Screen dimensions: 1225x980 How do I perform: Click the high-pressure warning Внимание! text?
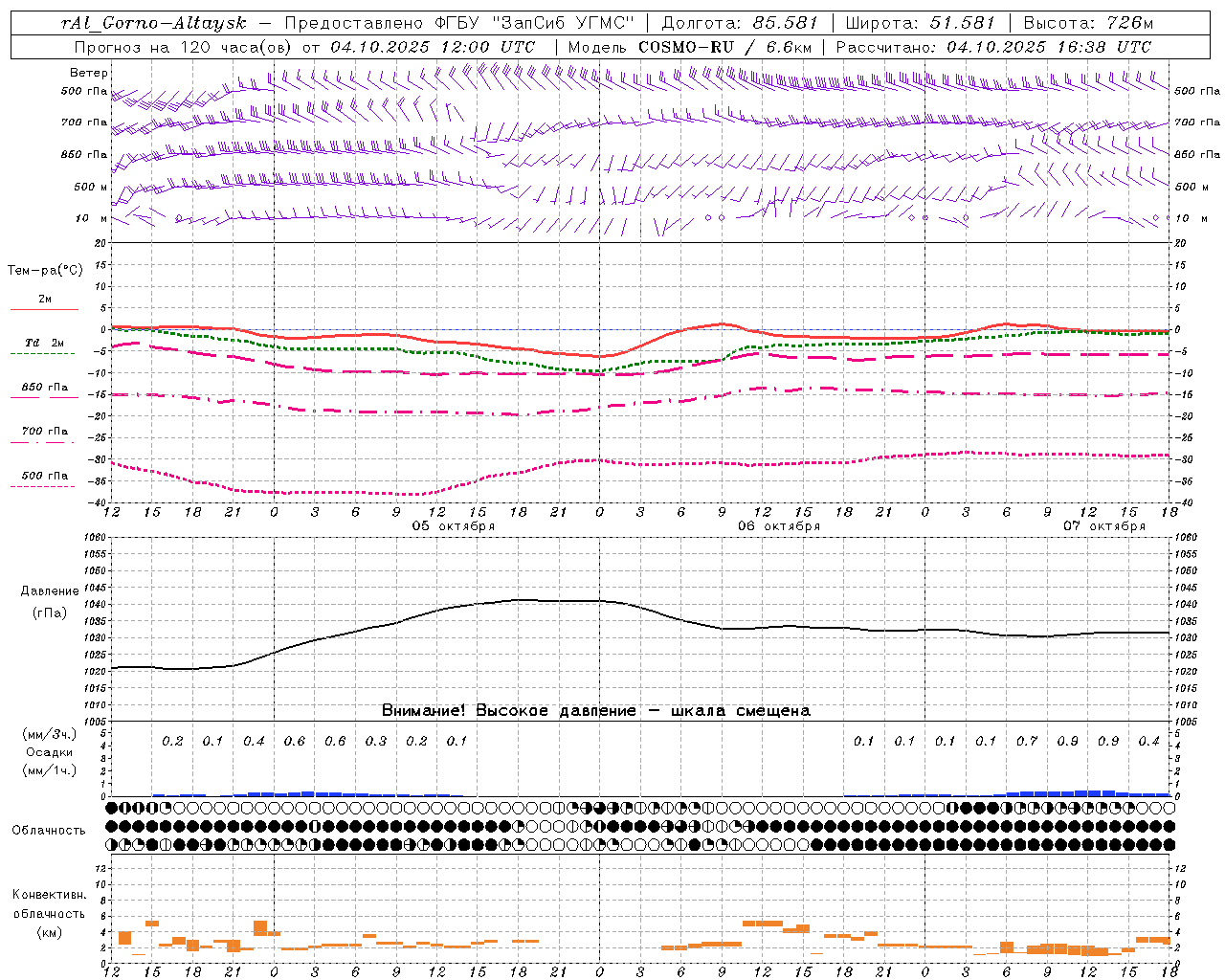tap(595, 711)
